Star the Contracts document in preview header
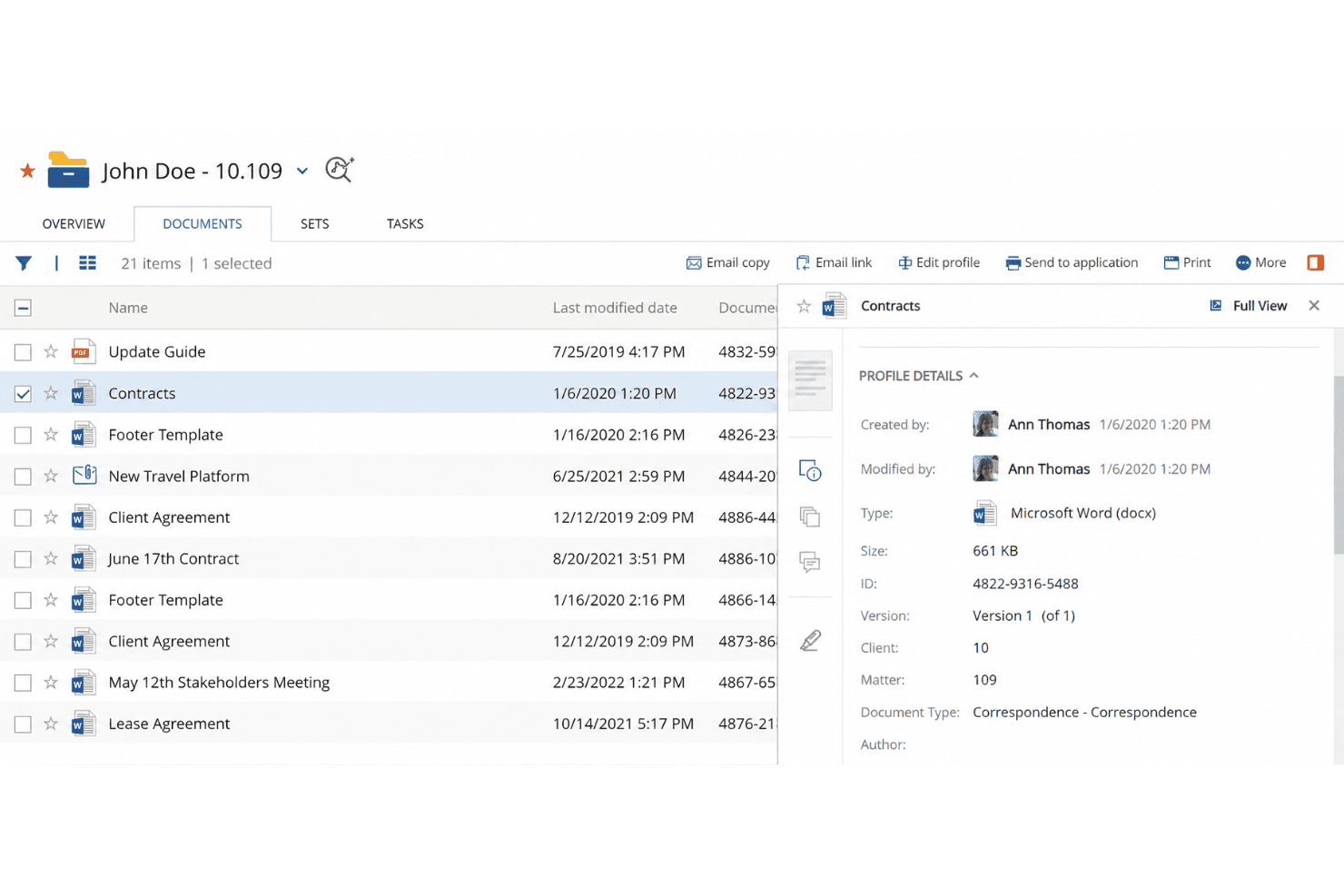 (x=804, y=306)
